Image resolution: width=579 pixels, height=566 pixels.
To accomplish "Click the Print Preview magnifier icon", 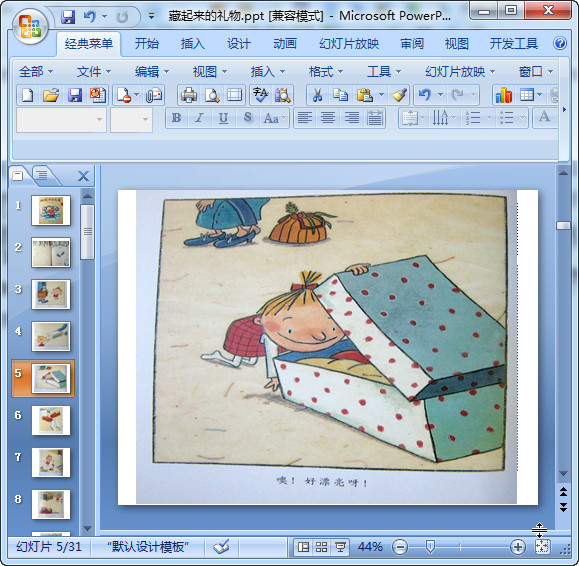I will coord(212,95).
